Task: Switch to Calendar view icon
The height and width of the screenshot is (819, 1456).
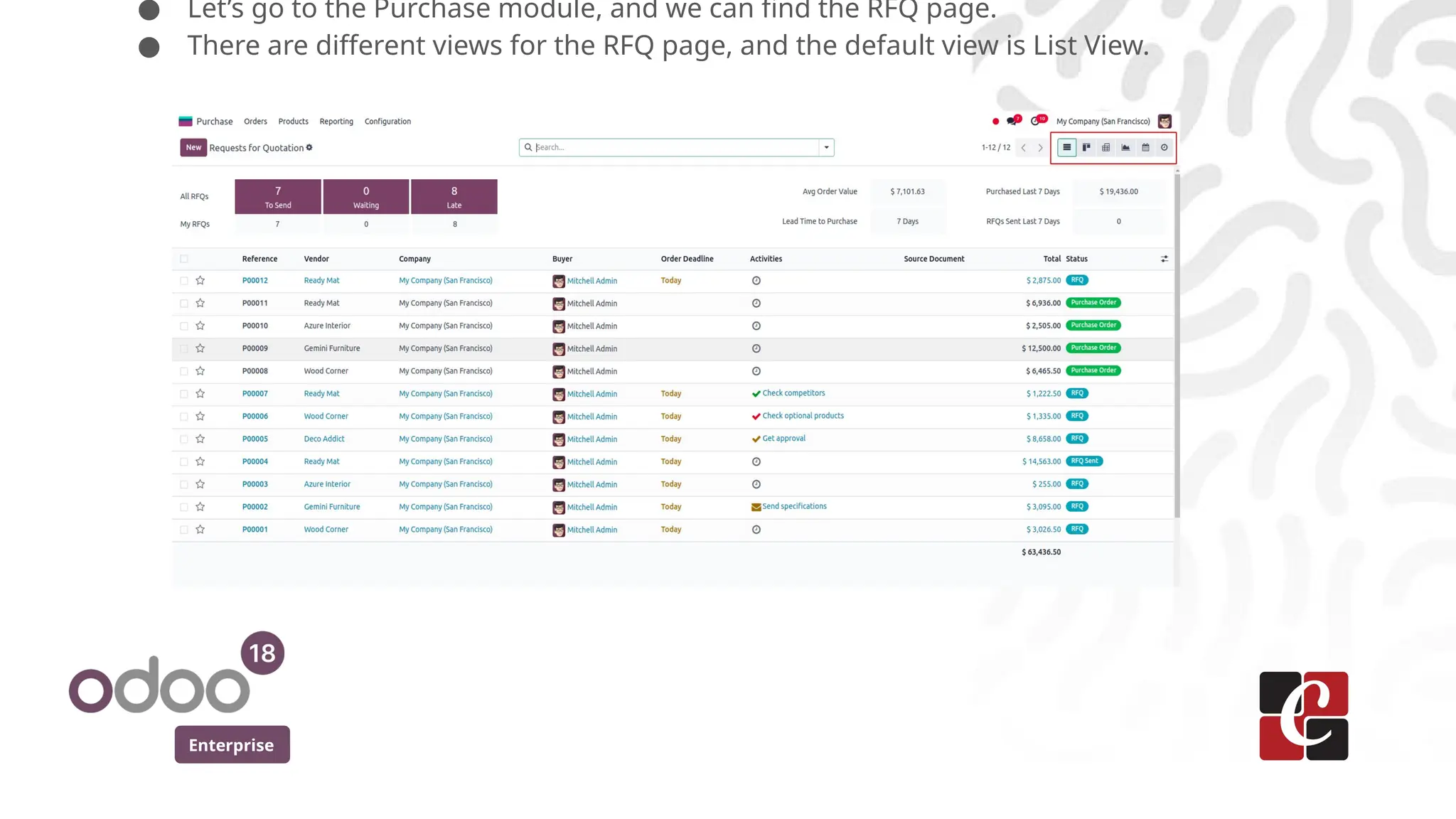Action: tap(1145, 147)
